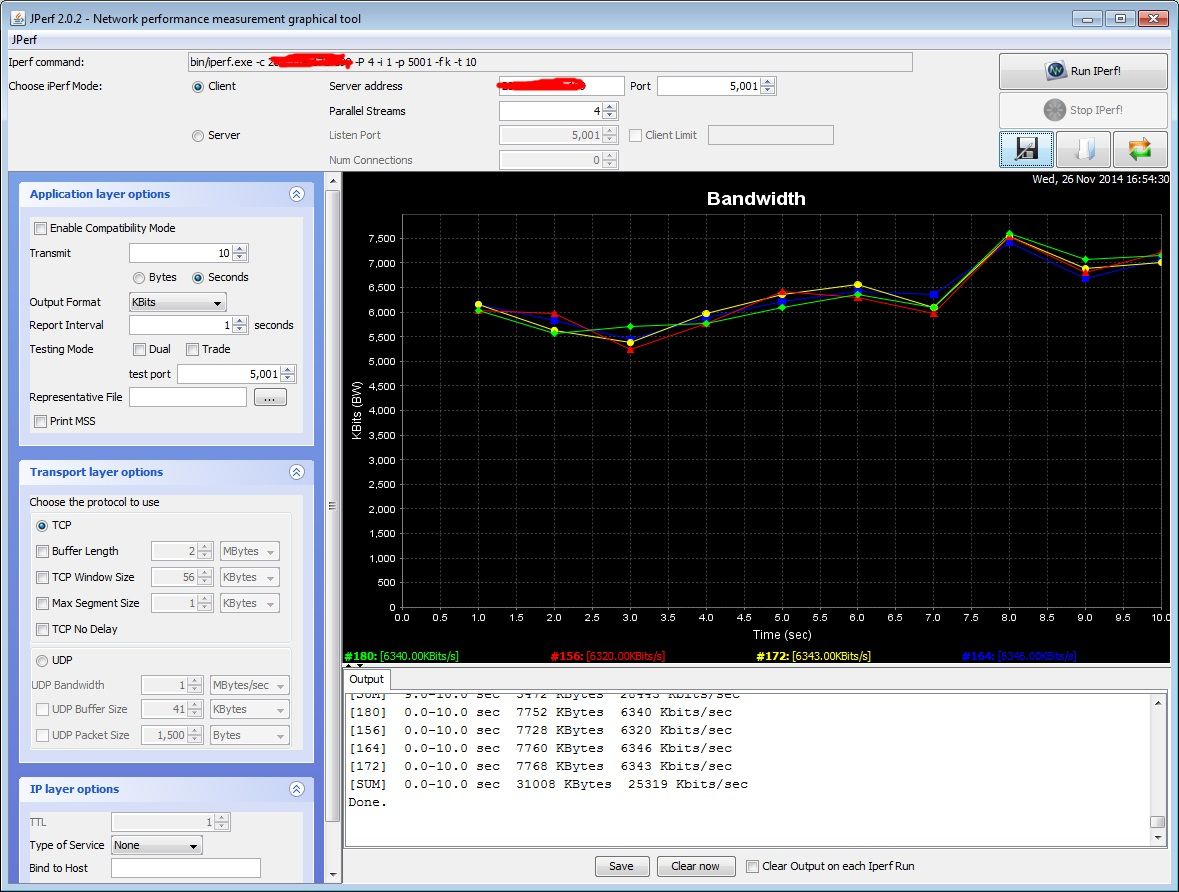
Task: Click the floppy disk save configuration icon
Action: tap(1026, 149)
